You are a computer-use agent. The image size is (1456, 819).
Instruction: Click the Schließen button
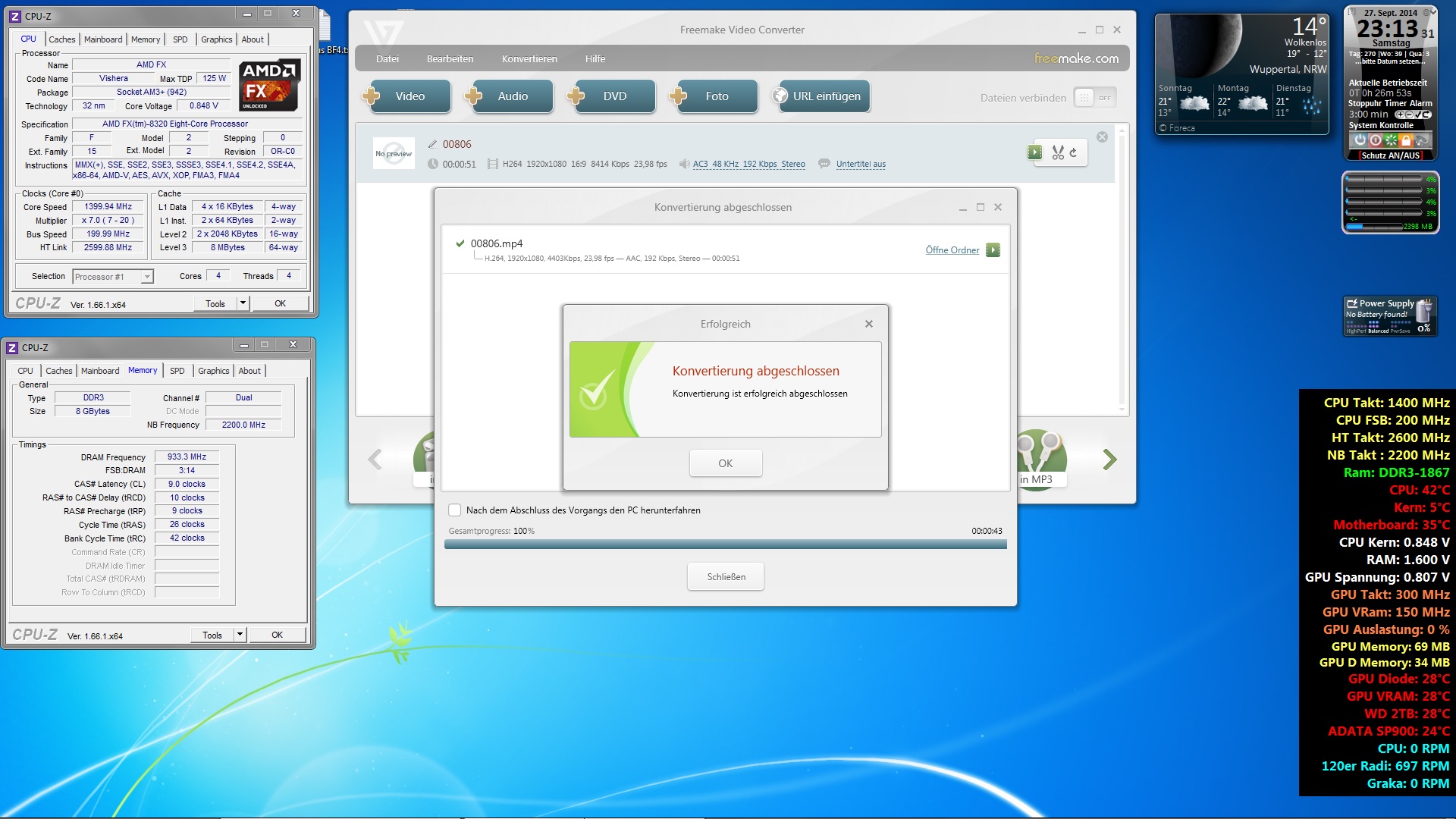coord(725,577)
